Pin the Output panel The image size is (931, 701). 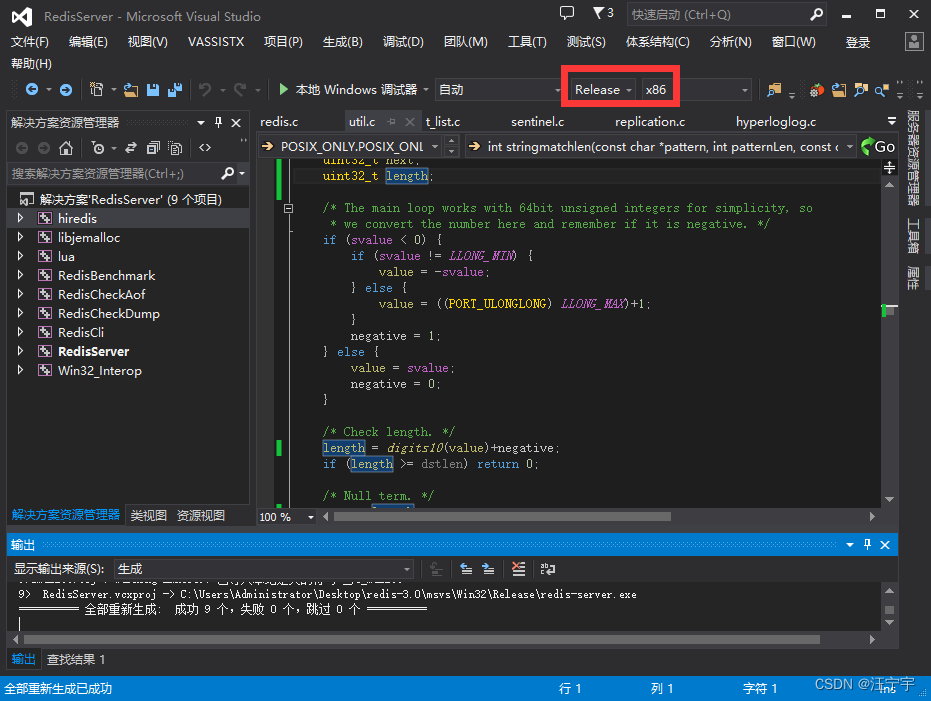tap(867, 544)
